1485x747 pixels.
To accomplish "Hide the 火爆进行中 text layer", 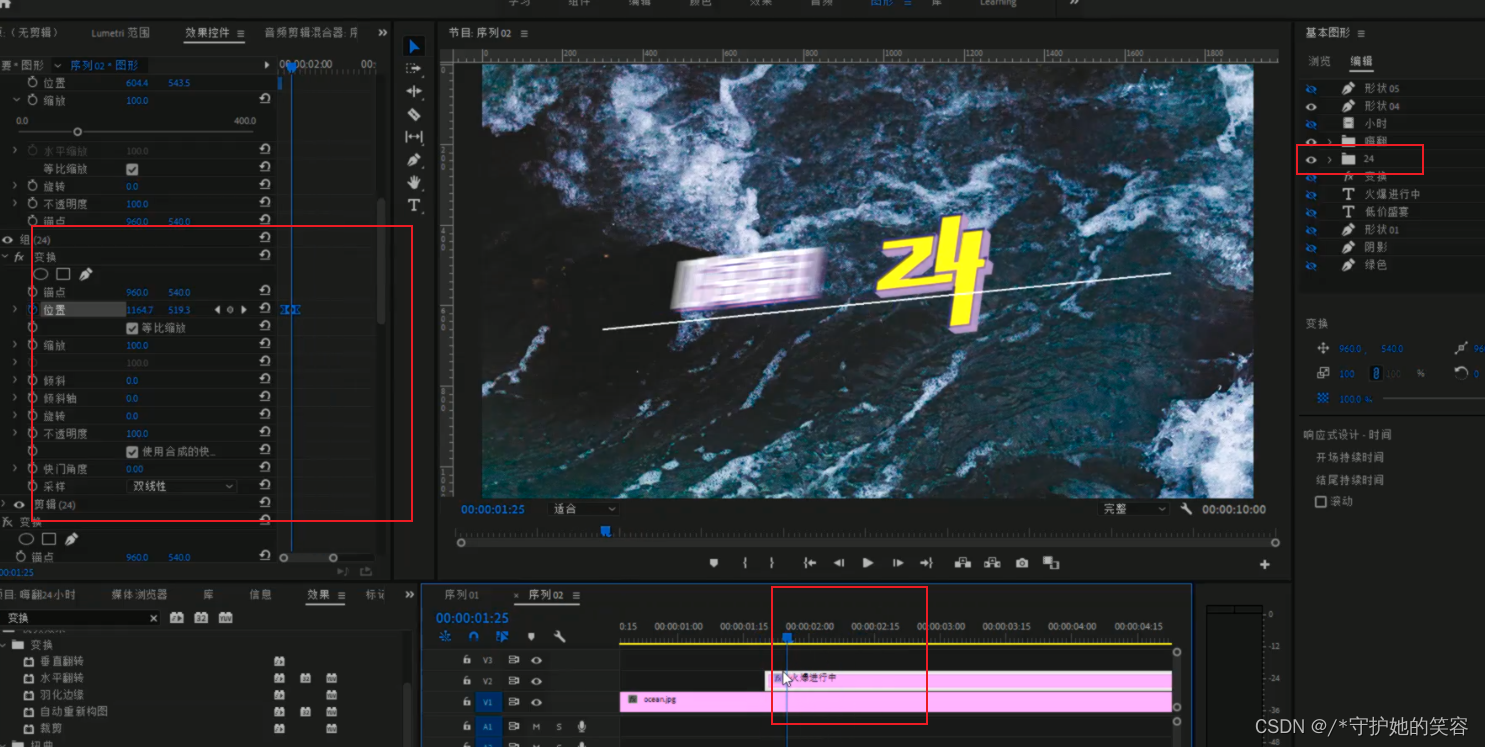I will tap(1311, 194).
